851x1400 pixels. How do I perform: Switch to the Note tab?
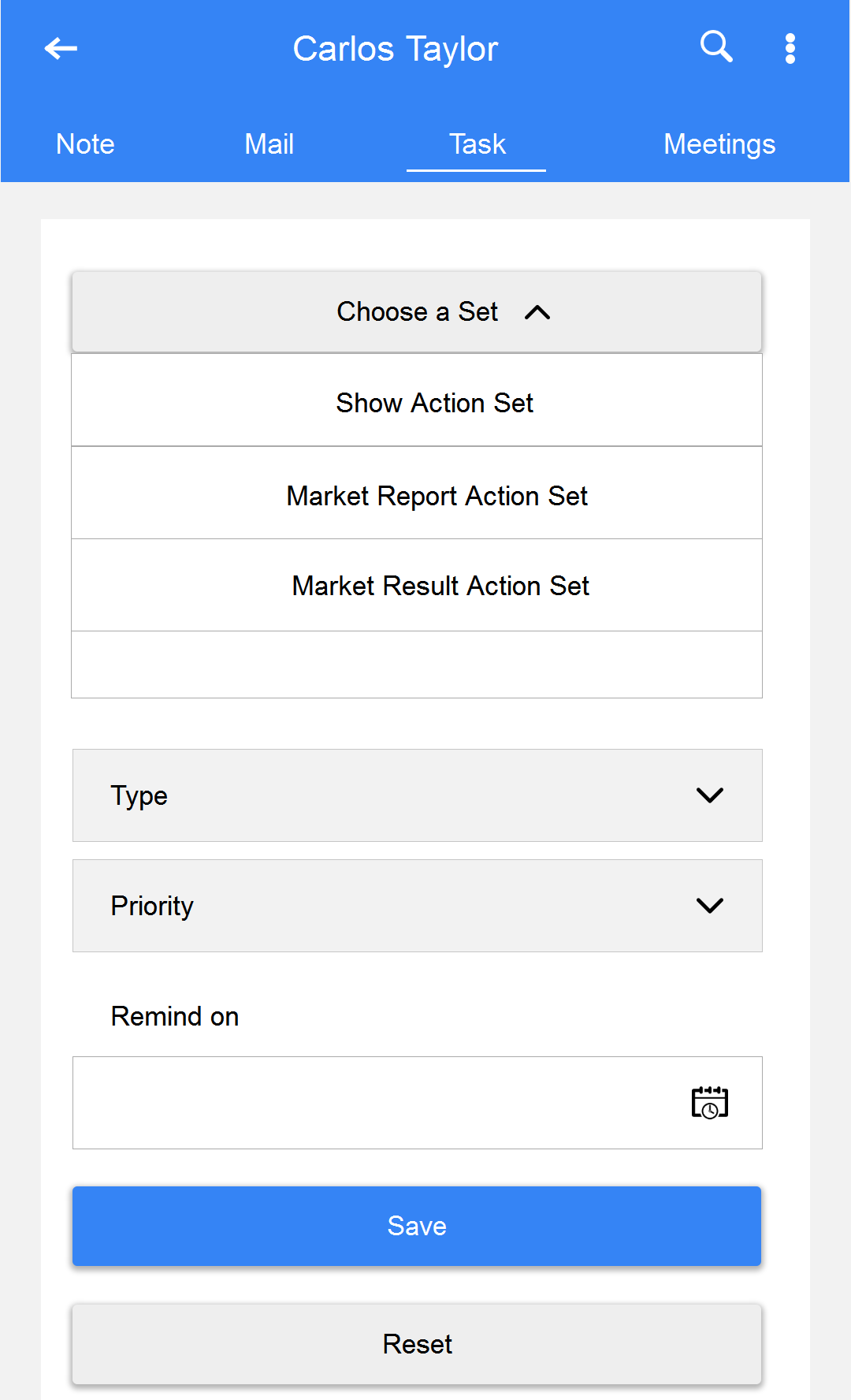[x=85, y=144]
